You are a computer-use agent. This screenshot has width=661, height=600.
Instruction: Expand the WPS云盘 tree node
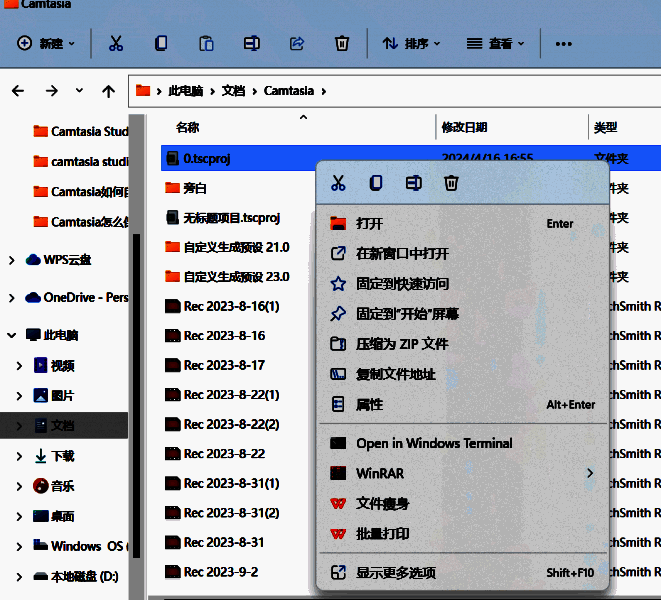coord(11,260)
